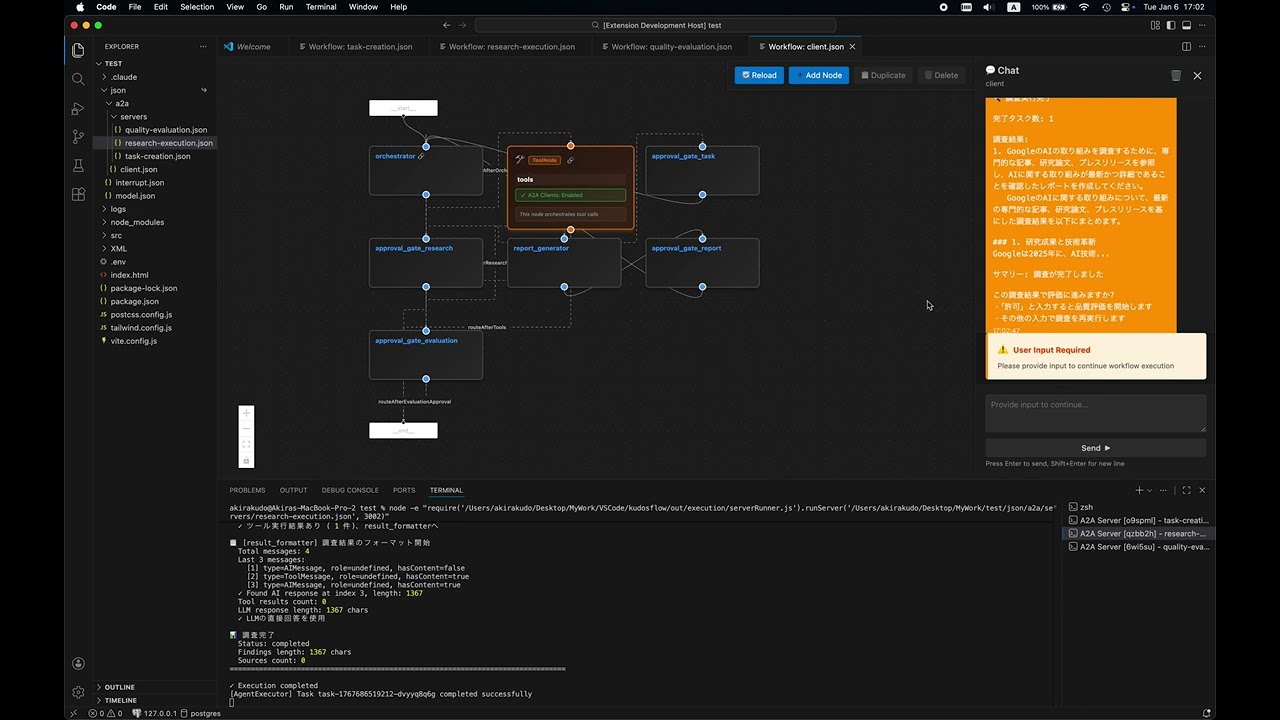Expand the OUTLINE section
Viewport: 1280px width, 720px height.
click(155, 687)
